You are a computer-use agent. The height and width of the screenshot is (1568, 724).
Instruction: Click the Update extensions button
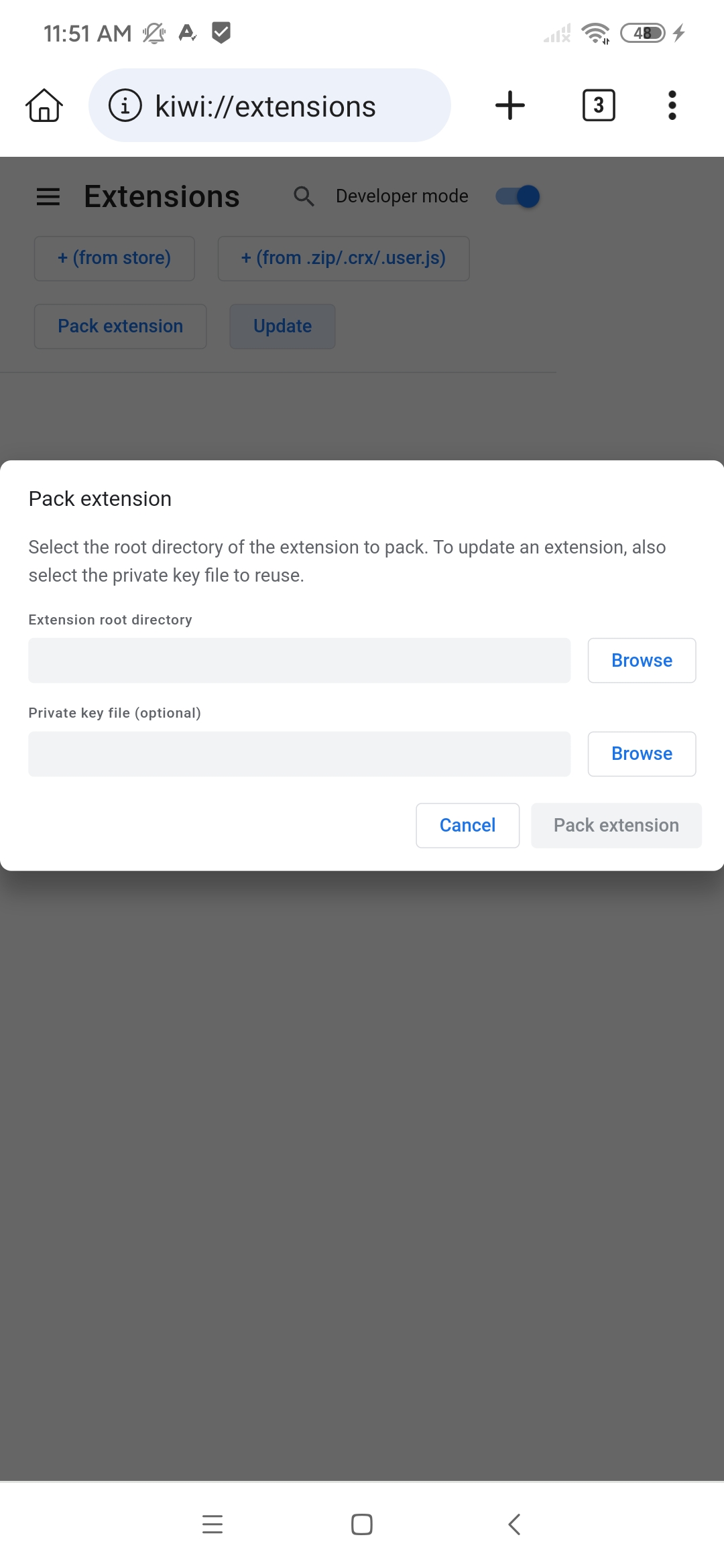click(282, 326)
